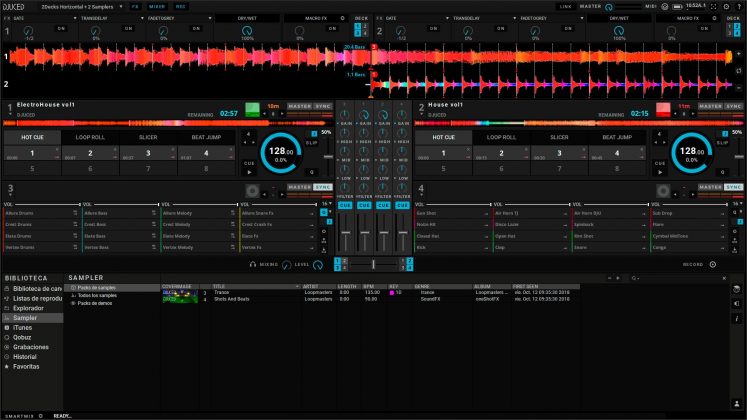Image resolution: width=747 pixels, height=420 pixels.
Task: Zoom out waveform with minus icon
Action: pyautogui.click(x=739, y=88)
